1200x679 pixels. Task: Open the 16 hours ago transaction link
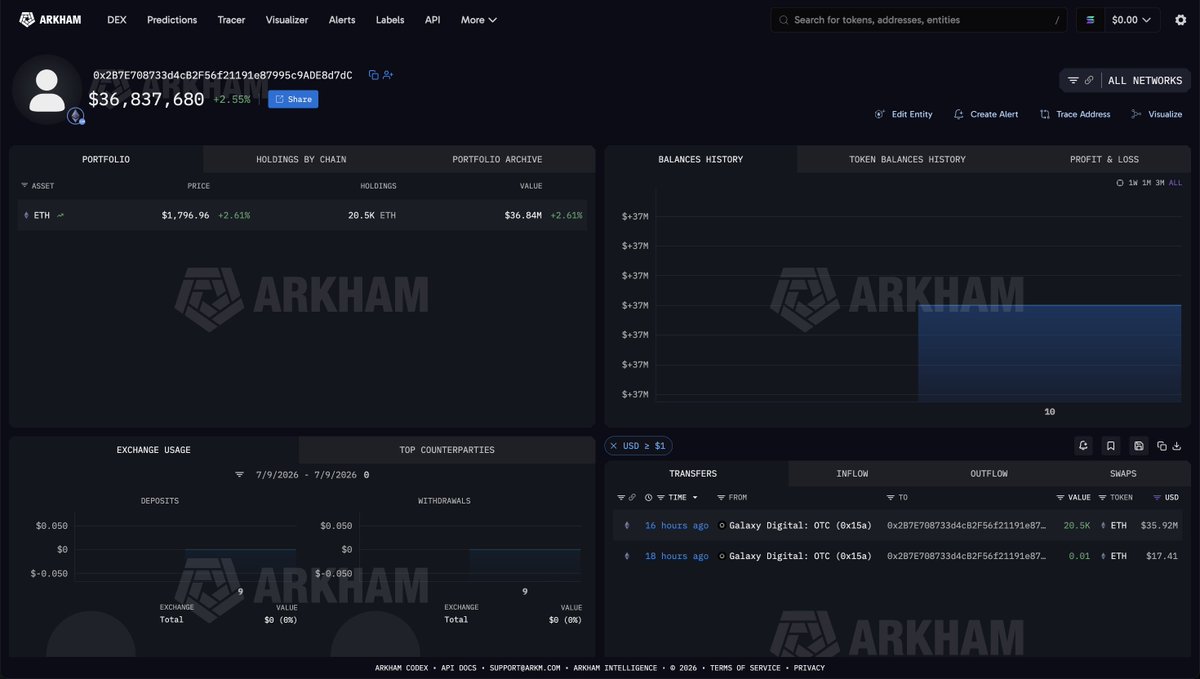(676, 525)
